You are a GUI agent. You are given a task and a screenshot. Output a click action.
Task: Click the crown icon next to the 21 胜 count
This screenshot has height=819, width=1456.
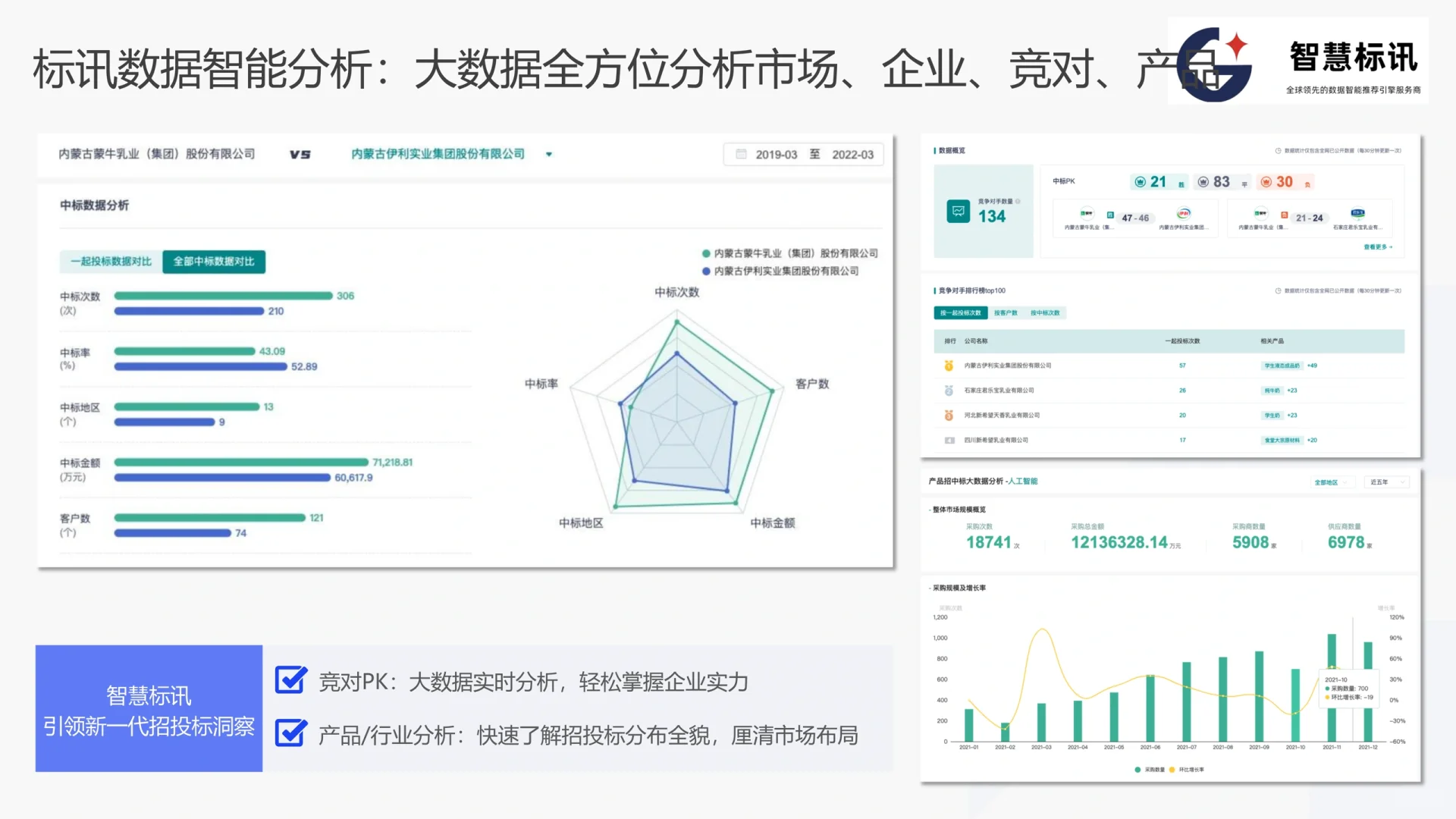coord(1141,181)
